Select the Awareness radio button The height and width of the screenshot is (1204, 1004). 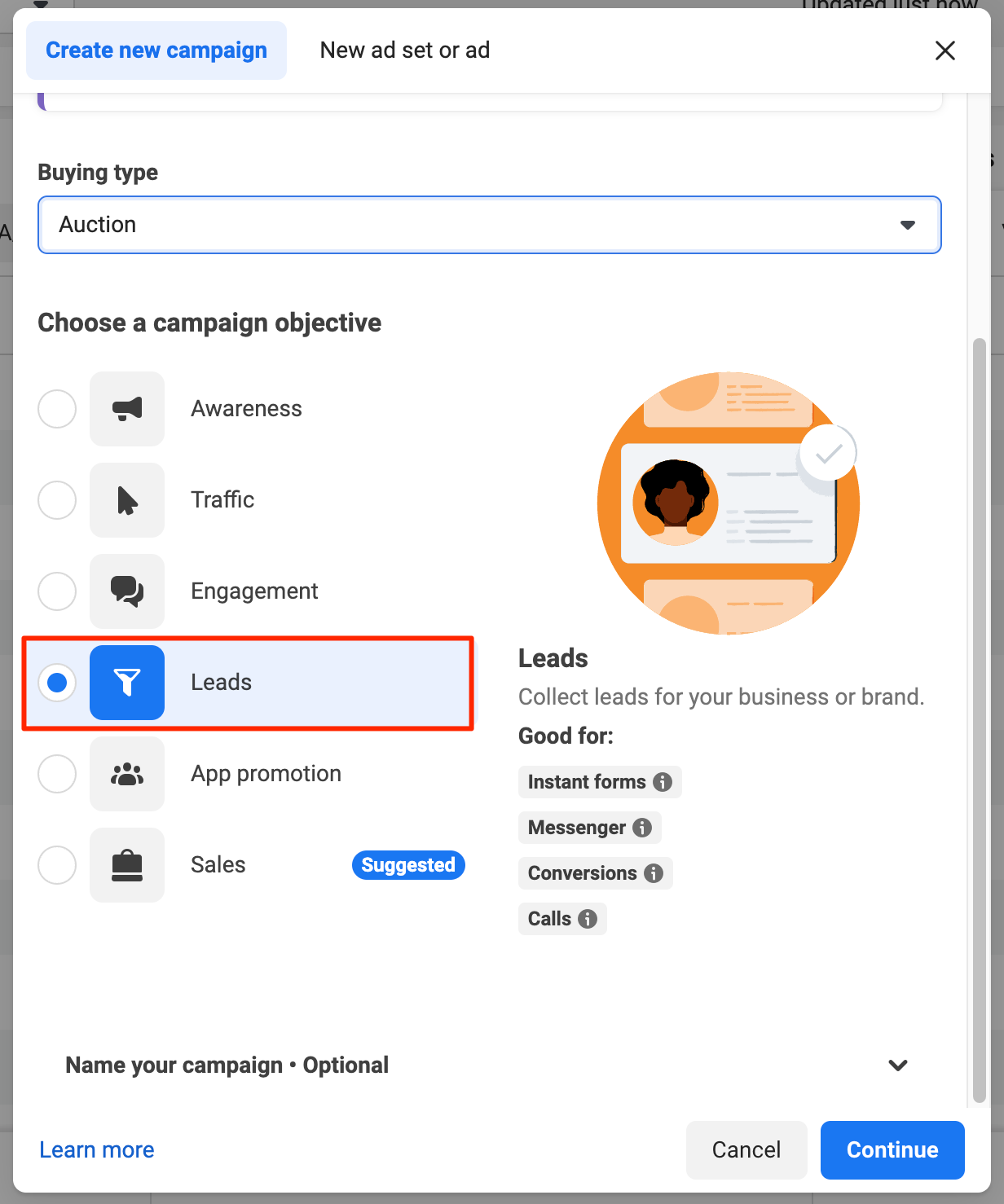pos(56,409)
